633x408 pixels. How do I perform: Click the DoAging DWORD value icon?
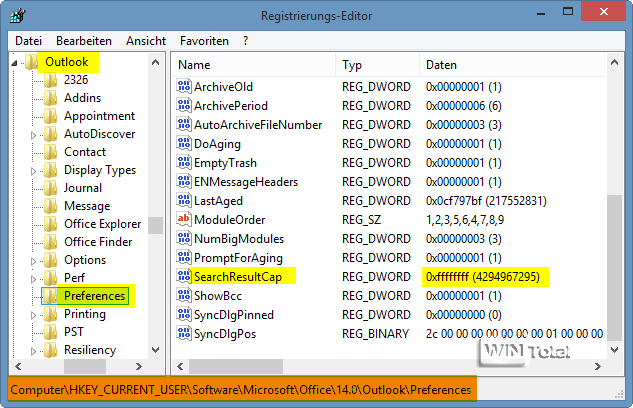[184, 143]
